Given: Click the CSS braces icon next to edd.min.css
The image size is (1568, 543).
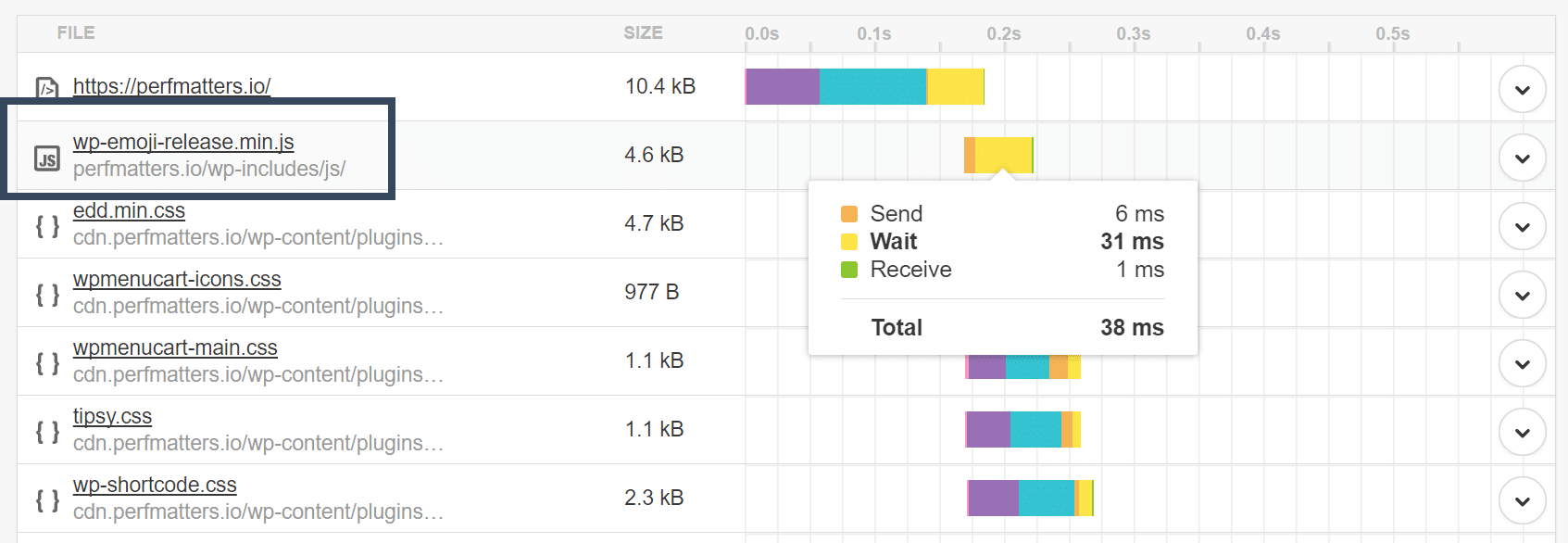Looking at the screenshot, I should 45,223.
